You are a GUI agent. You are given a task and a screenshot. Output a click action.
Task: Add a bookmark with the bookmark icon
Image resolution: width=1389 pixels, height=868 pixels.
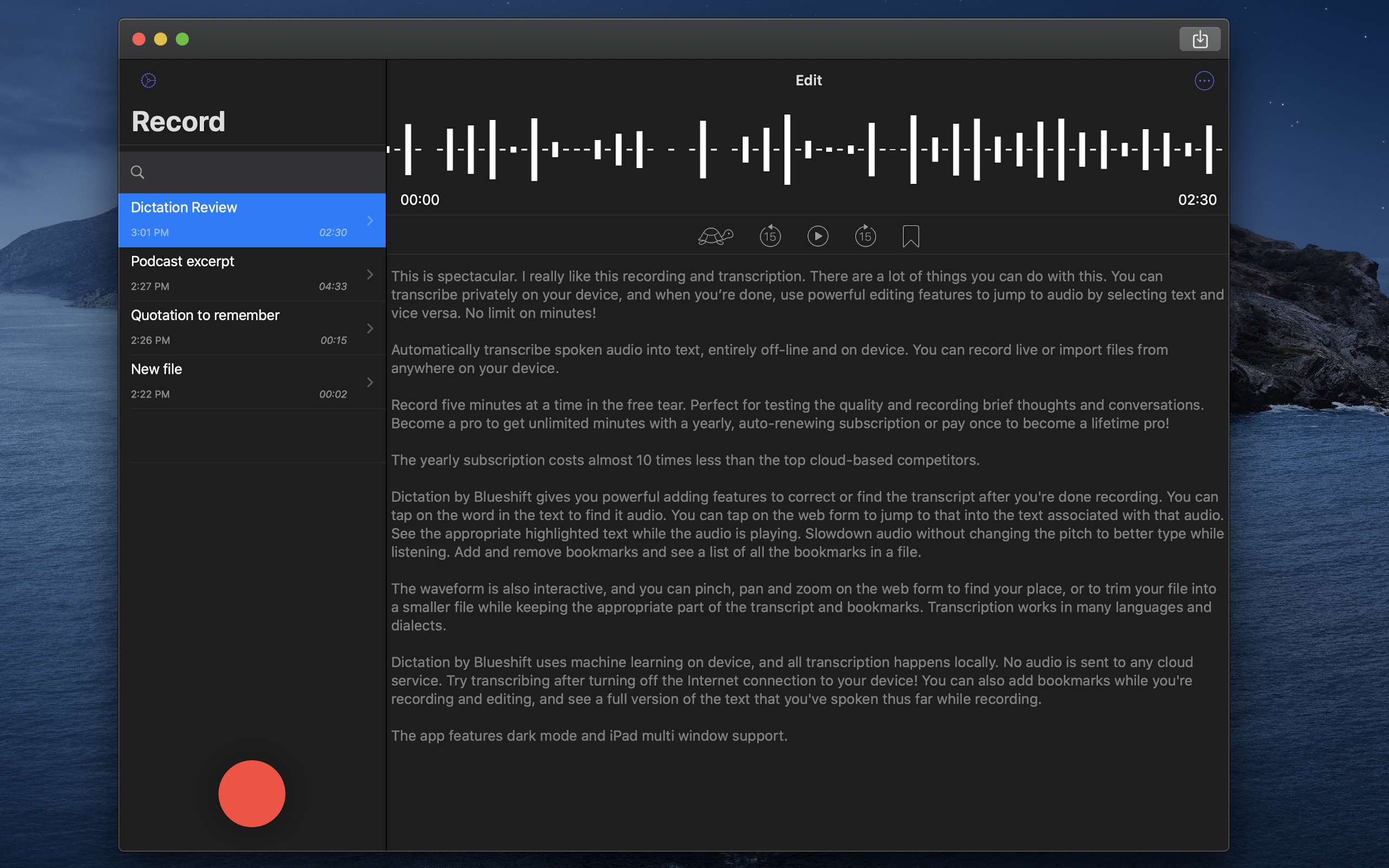point(910,236)
